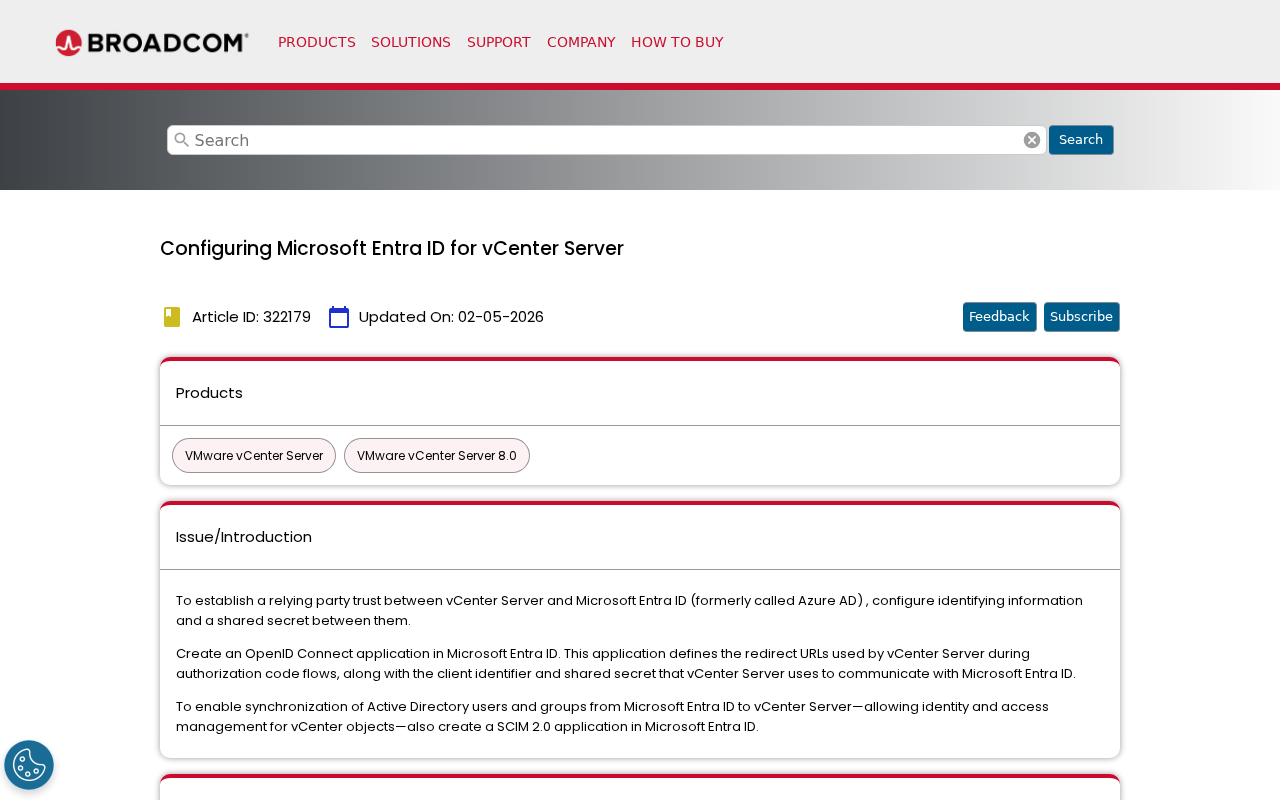
Task: Open the HOW TO BUY menu
Action: 677,41
